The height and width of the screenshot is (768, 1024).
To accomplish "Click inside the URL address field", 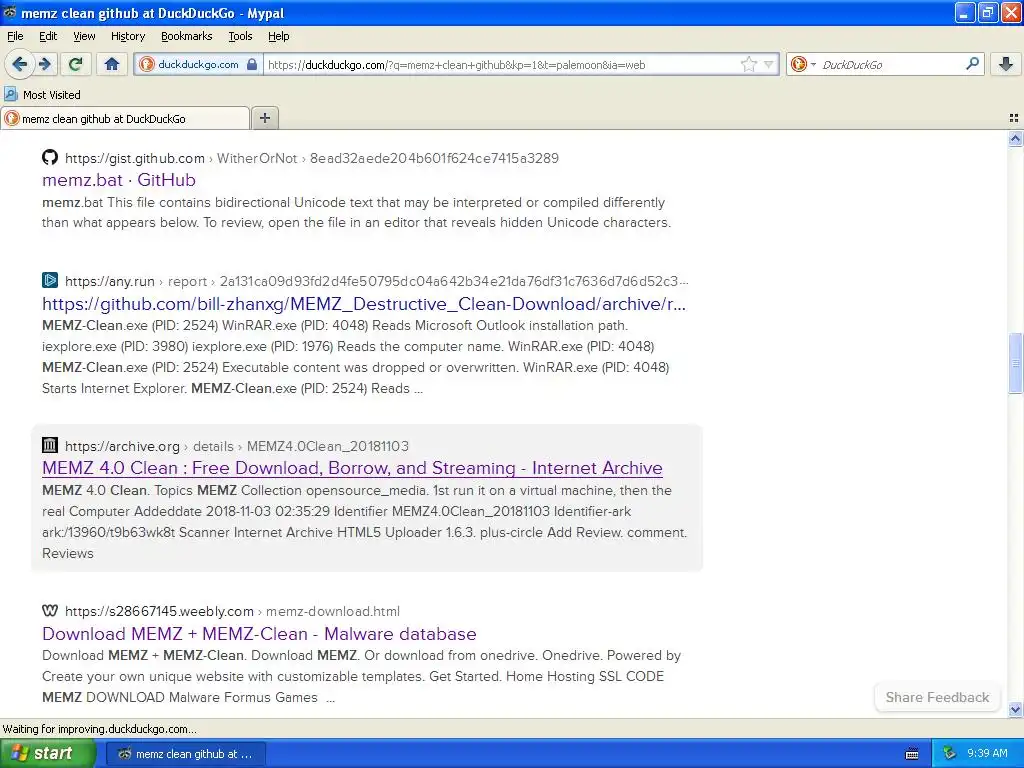I will [500, 65].
